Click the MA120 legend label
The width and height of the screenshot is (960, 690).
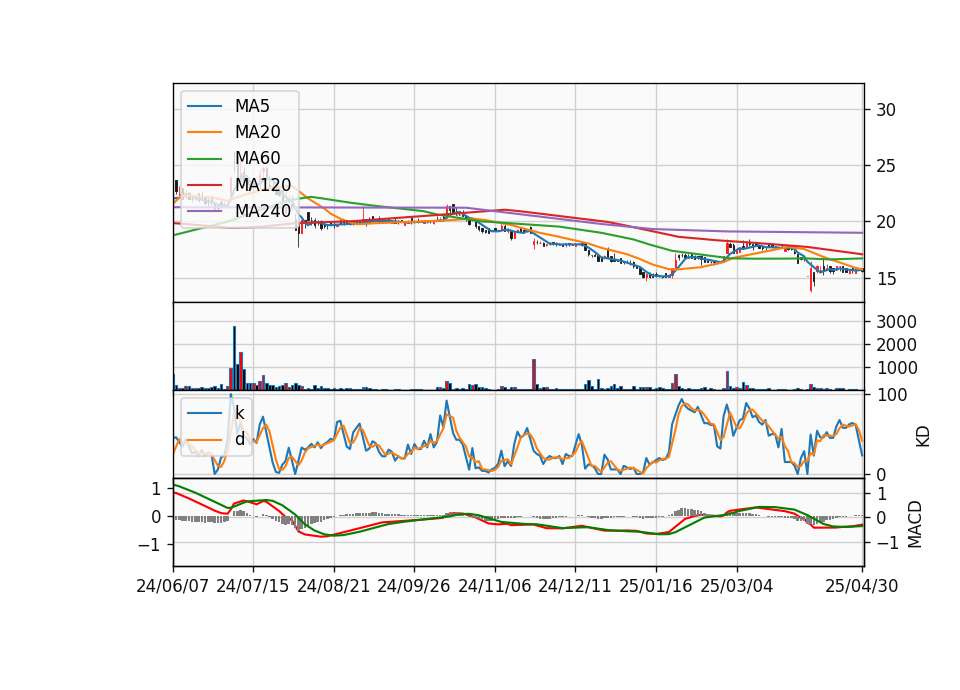[x=263, y=184]
